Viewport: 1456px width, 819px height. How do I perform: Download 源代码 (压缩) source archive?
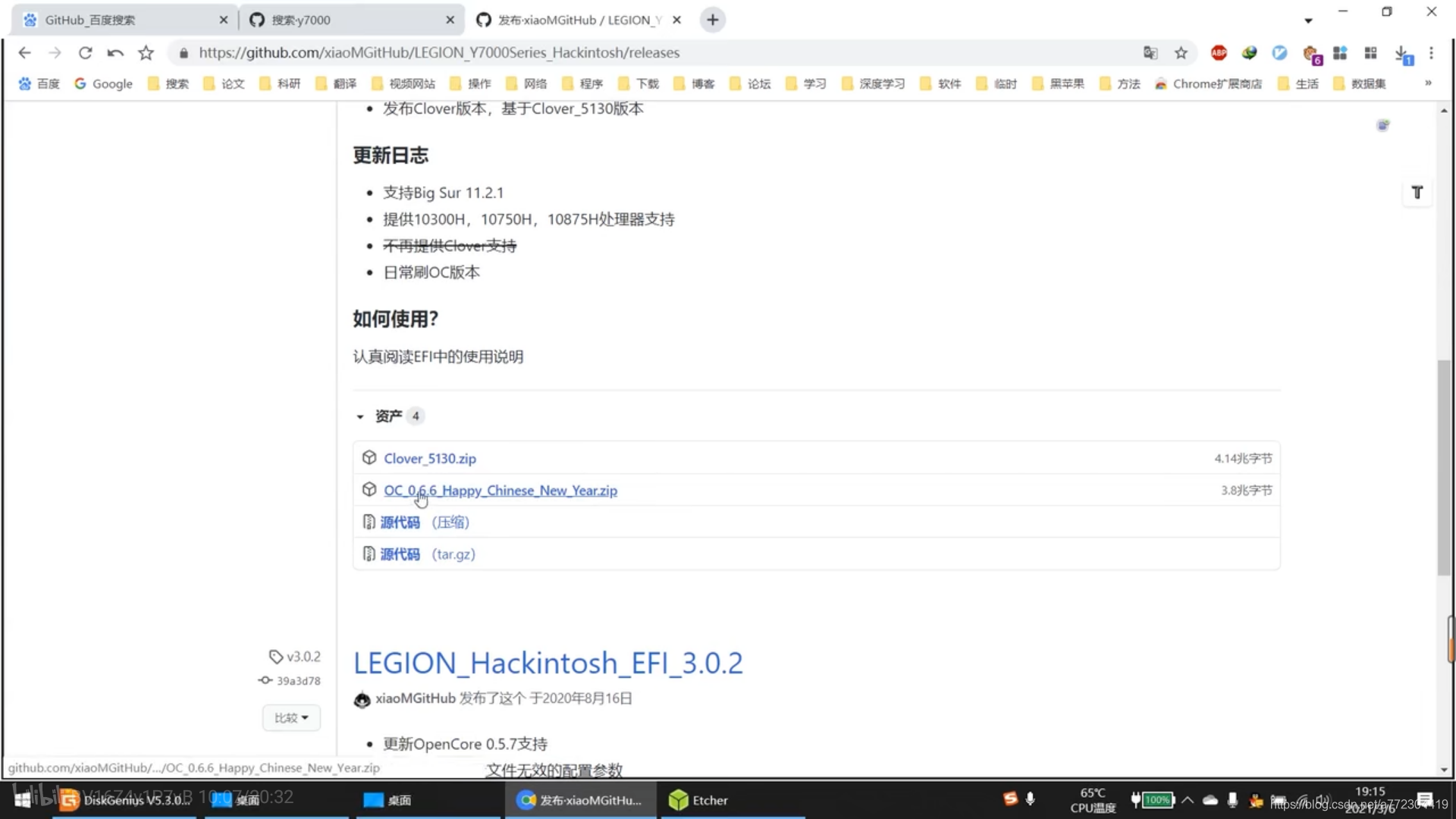(x=425, y=522)
